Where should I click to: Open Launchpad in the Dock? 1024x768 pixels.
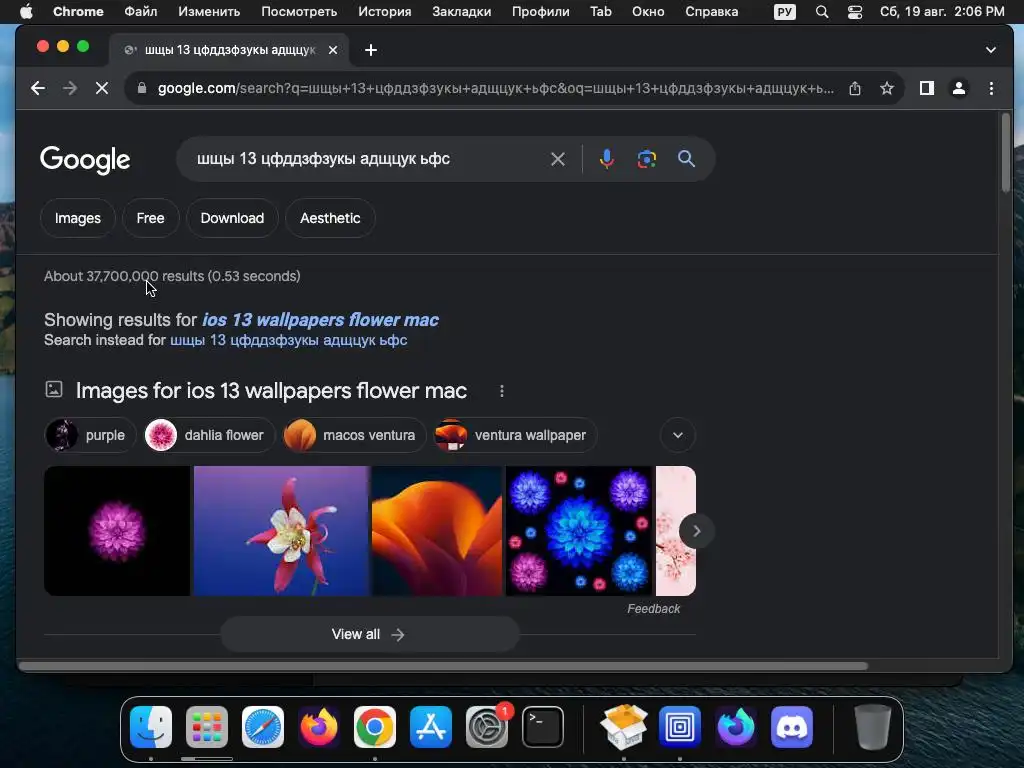coord(207,727)
